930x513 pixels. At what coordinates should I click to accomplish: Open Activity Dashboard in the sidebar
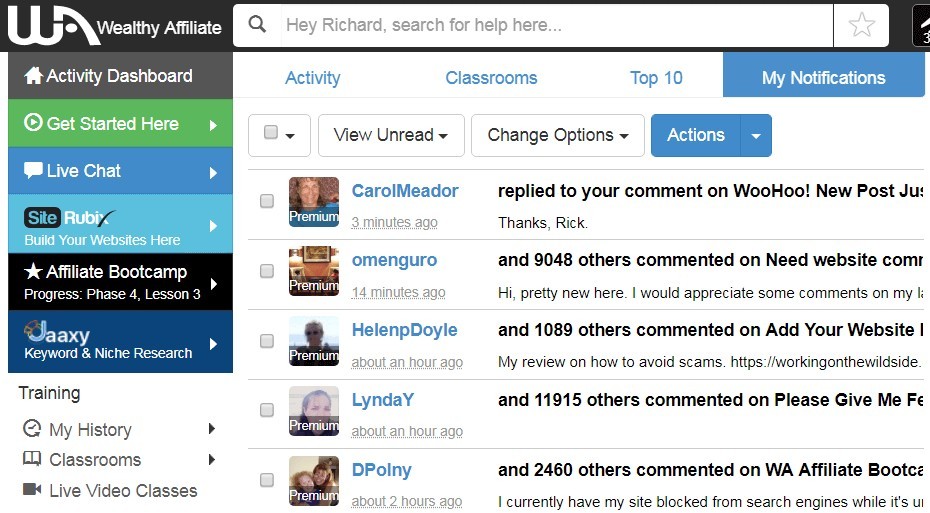click(120, 75)
